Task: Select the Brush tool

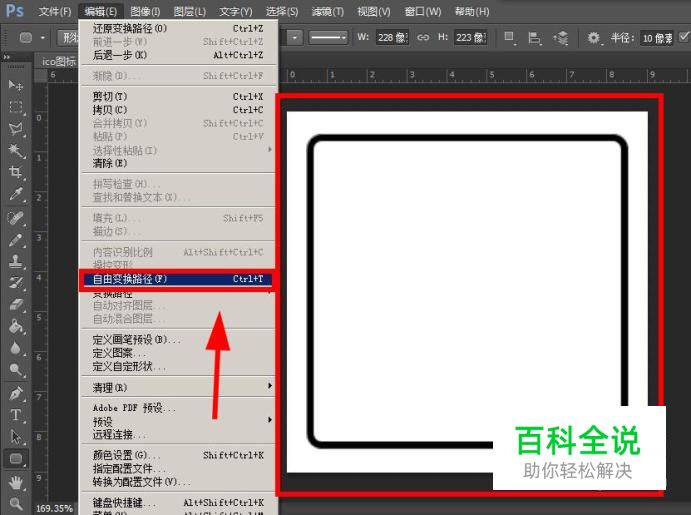Action: click(16, 240)
